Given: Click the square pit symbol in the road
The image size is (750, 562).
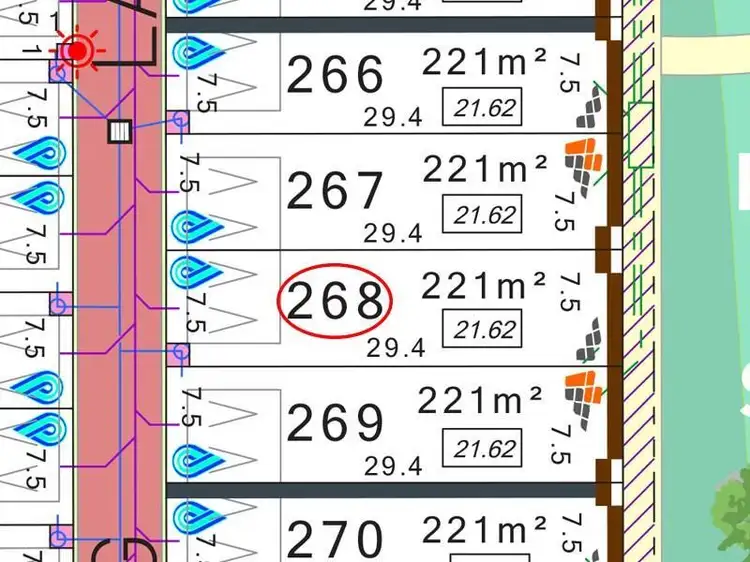Looking at the screenshot, I should [x=119, y=130].
